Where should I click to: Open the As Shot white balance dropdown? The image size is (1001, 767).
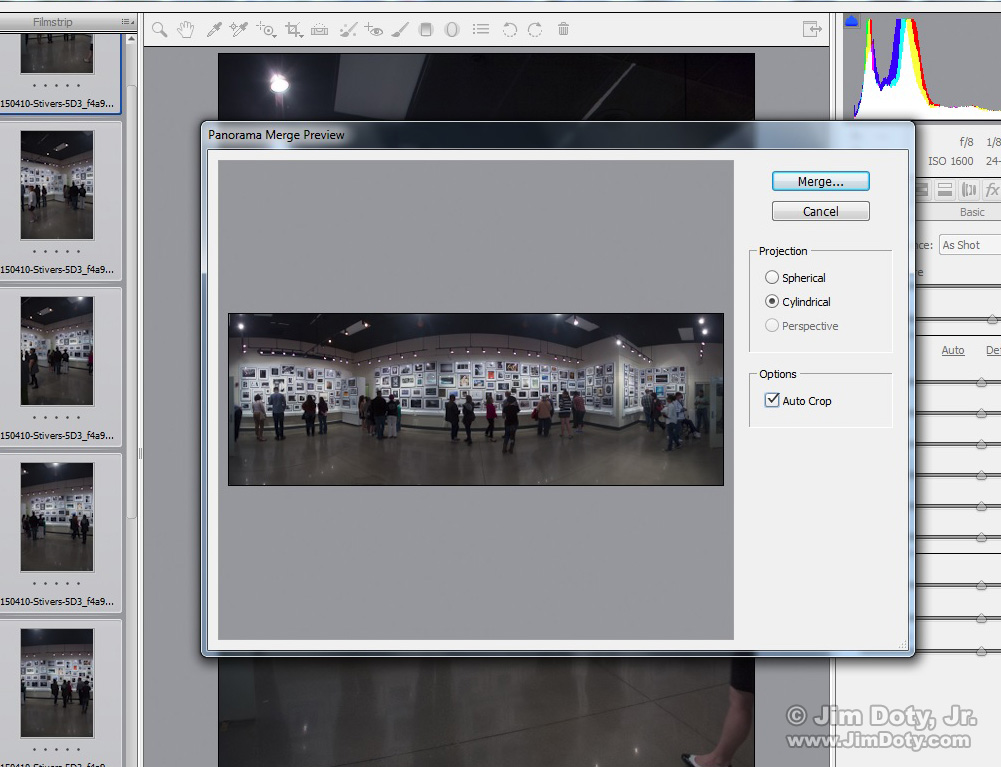tap(970, 245)
